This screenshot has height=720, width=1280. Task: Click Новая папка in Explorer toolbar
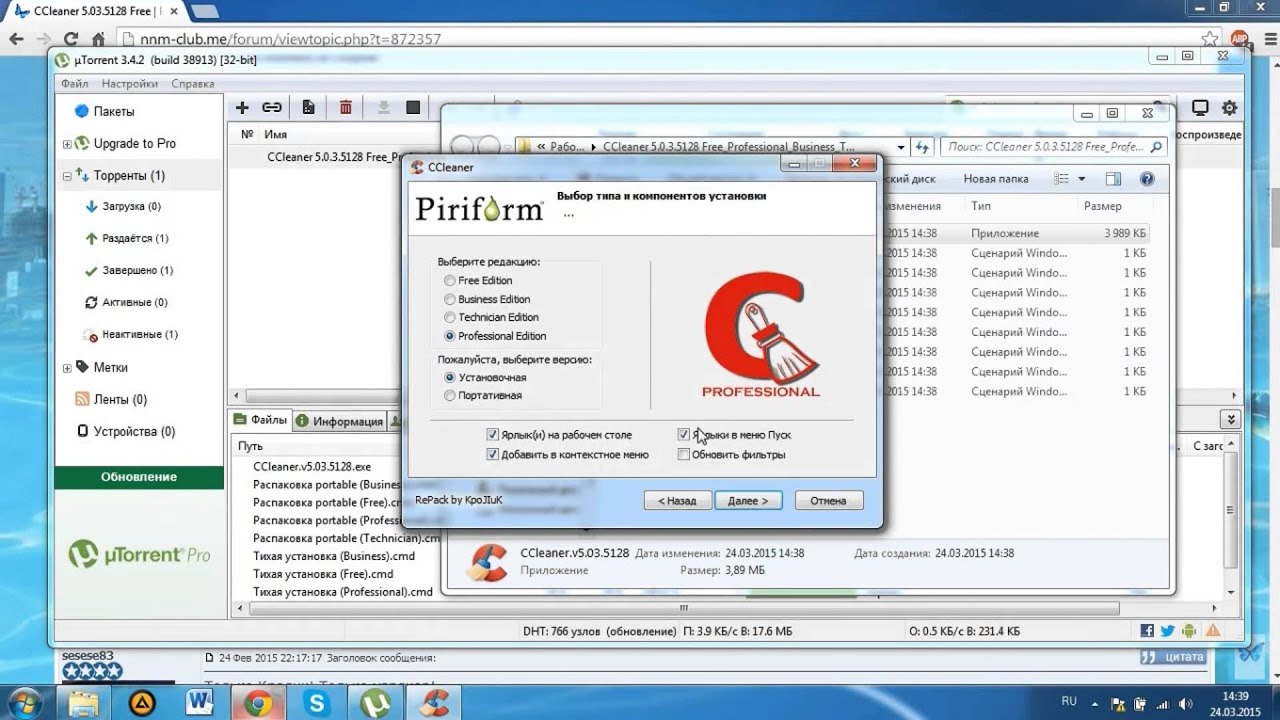click(x=995, y=179)
